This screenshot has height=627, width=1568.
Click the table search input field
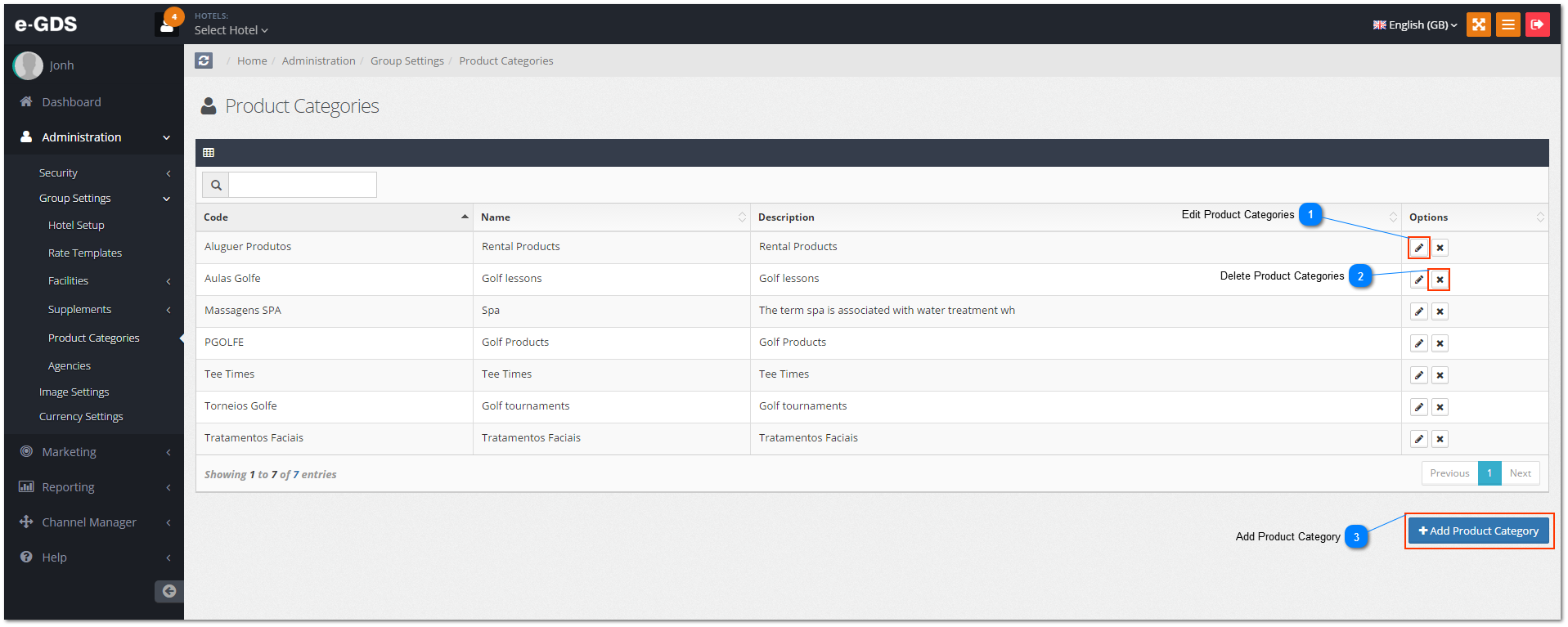(x=303, y=185)
